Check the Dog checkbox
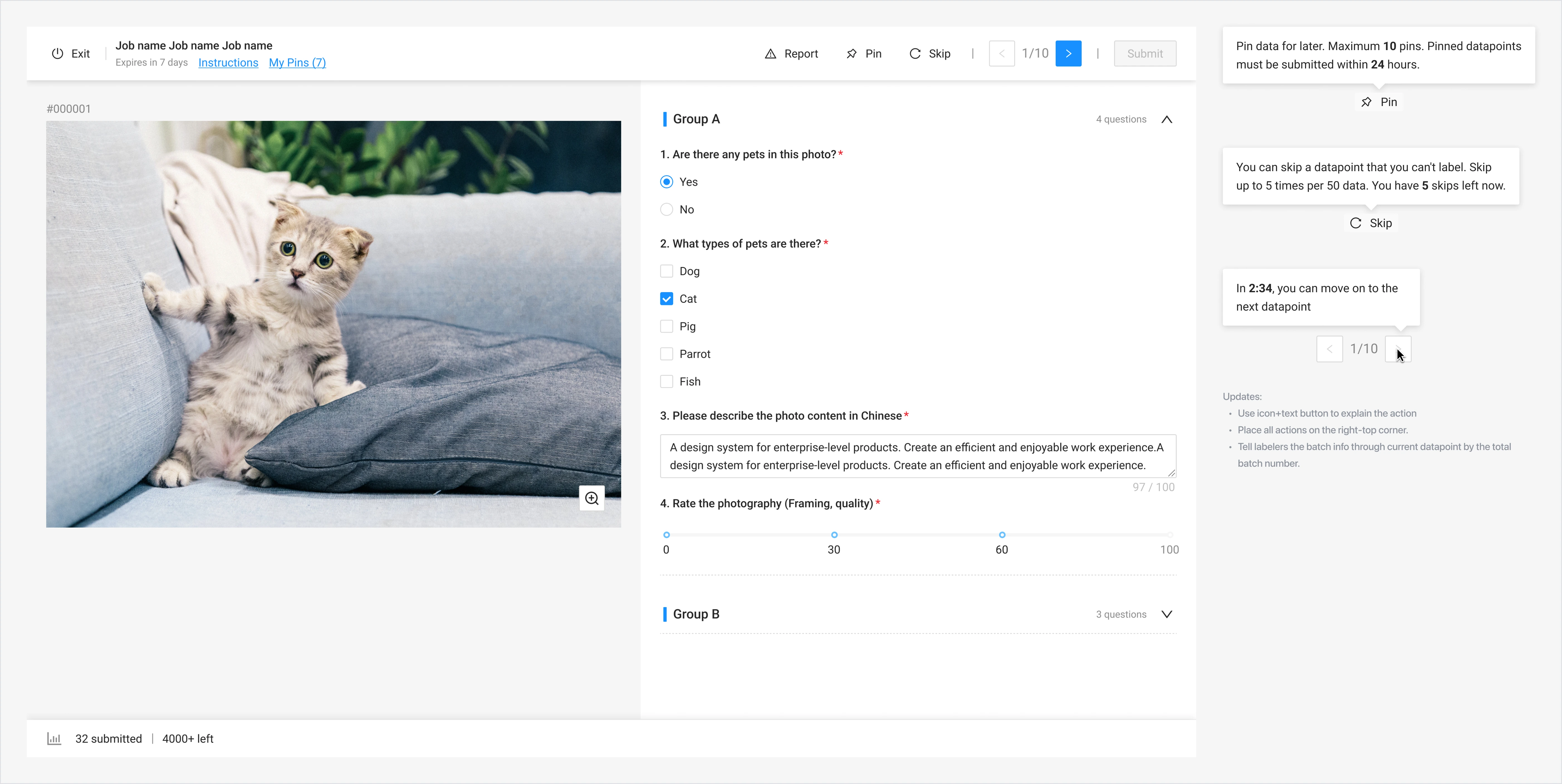The height and width of the screenshot is (784, 1562). point(666,271)
